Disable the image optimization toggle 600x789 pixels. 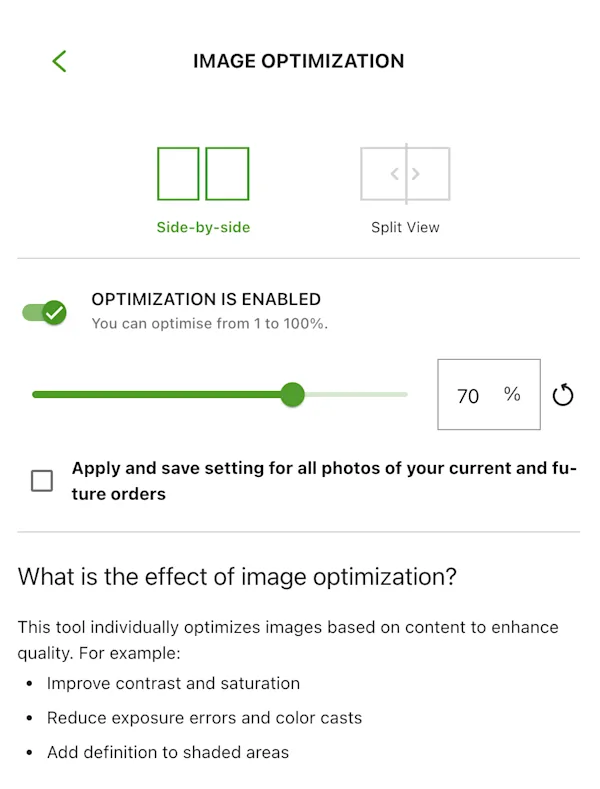point(45,312)
